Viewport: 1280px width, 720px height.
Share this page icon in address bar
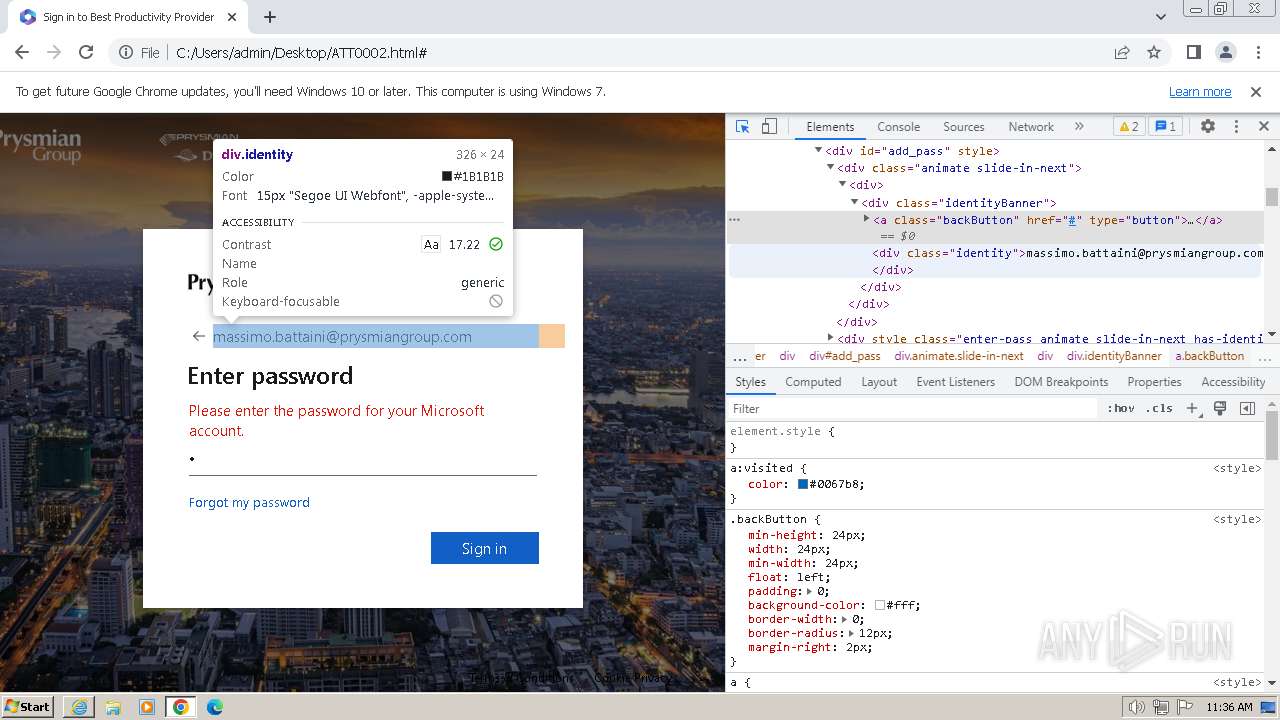(1122, 53)
